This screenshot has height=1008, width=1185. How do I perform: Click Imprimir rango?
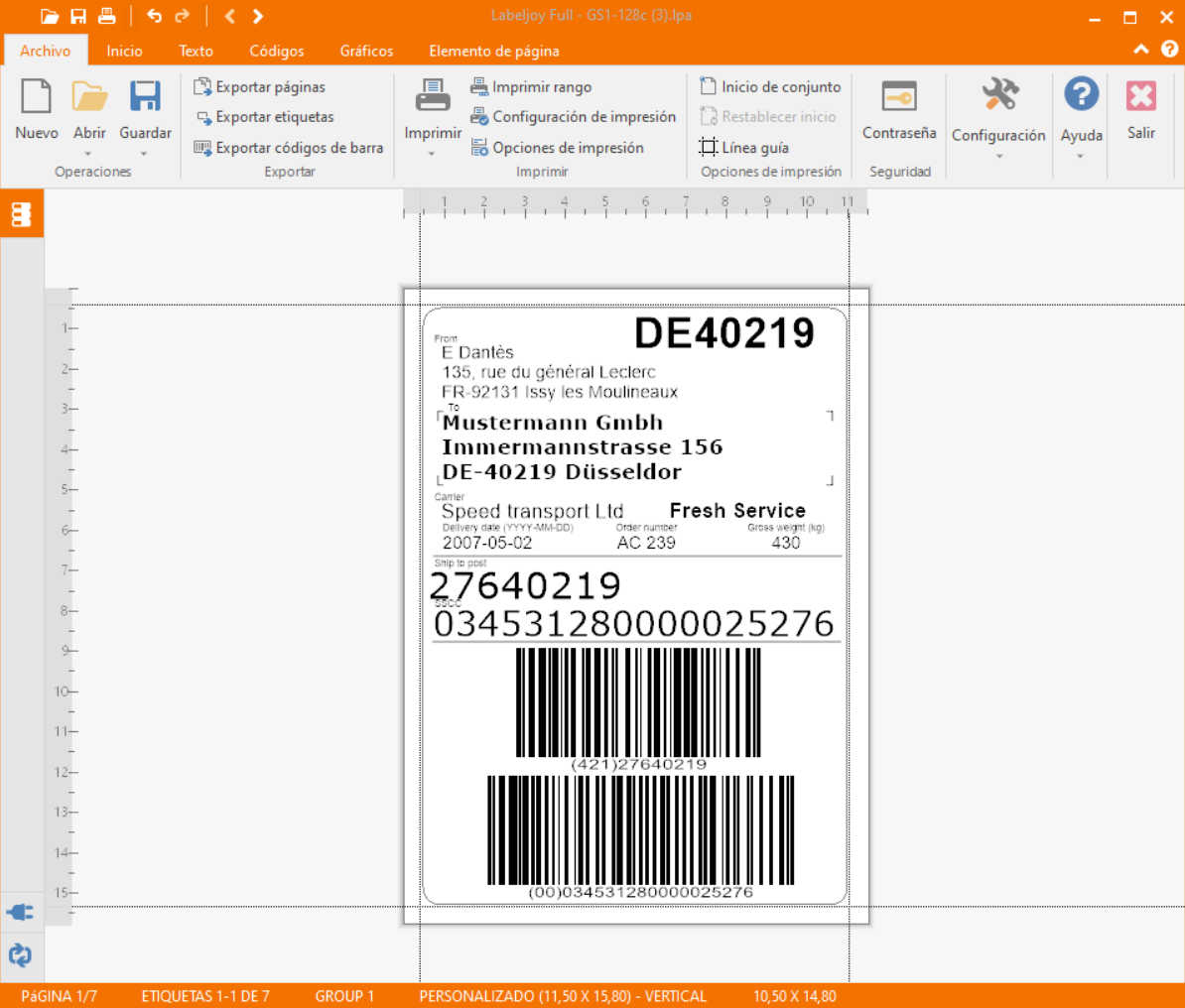click(531, 87)
